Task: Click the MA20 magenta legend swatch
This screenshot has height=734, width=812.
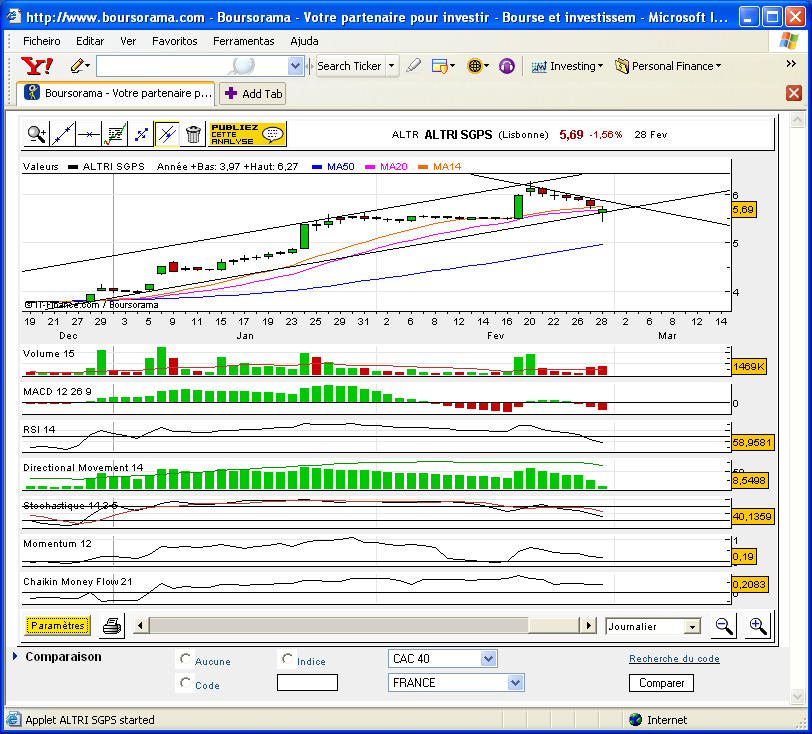Action: pyautogui.click(x=370, y=167)
